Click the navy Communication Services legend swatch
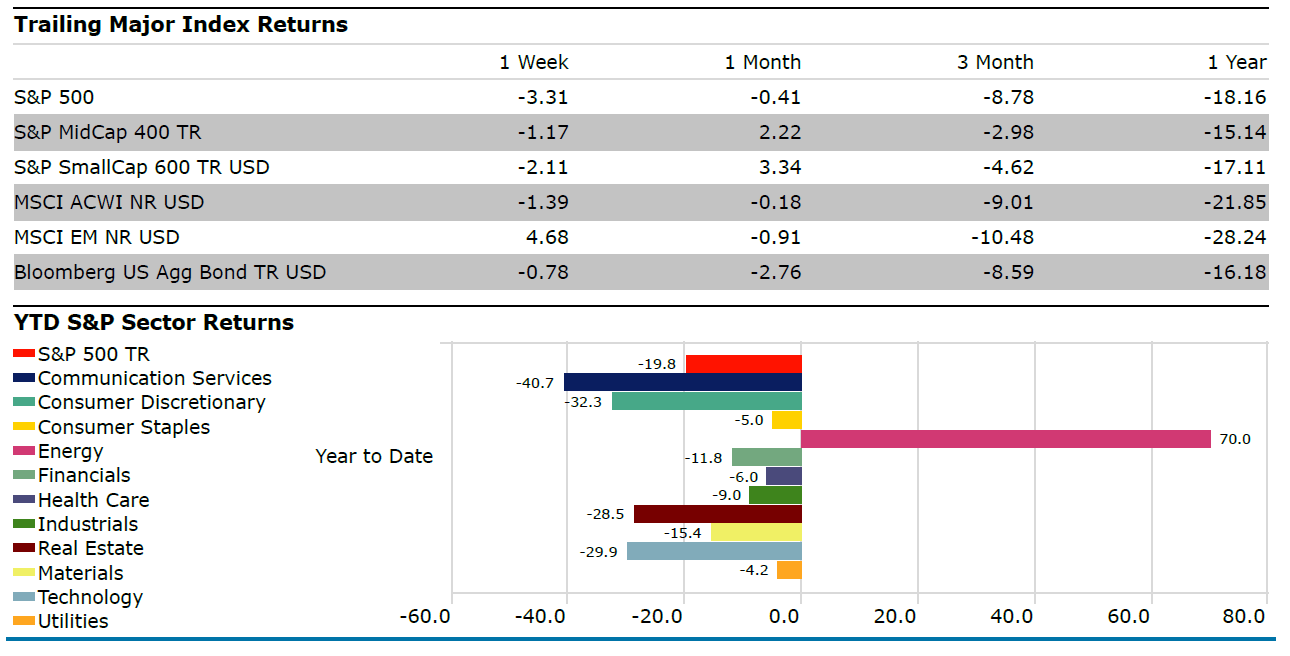The width and height of the screenshot is (1290, 656). point(24,378)
